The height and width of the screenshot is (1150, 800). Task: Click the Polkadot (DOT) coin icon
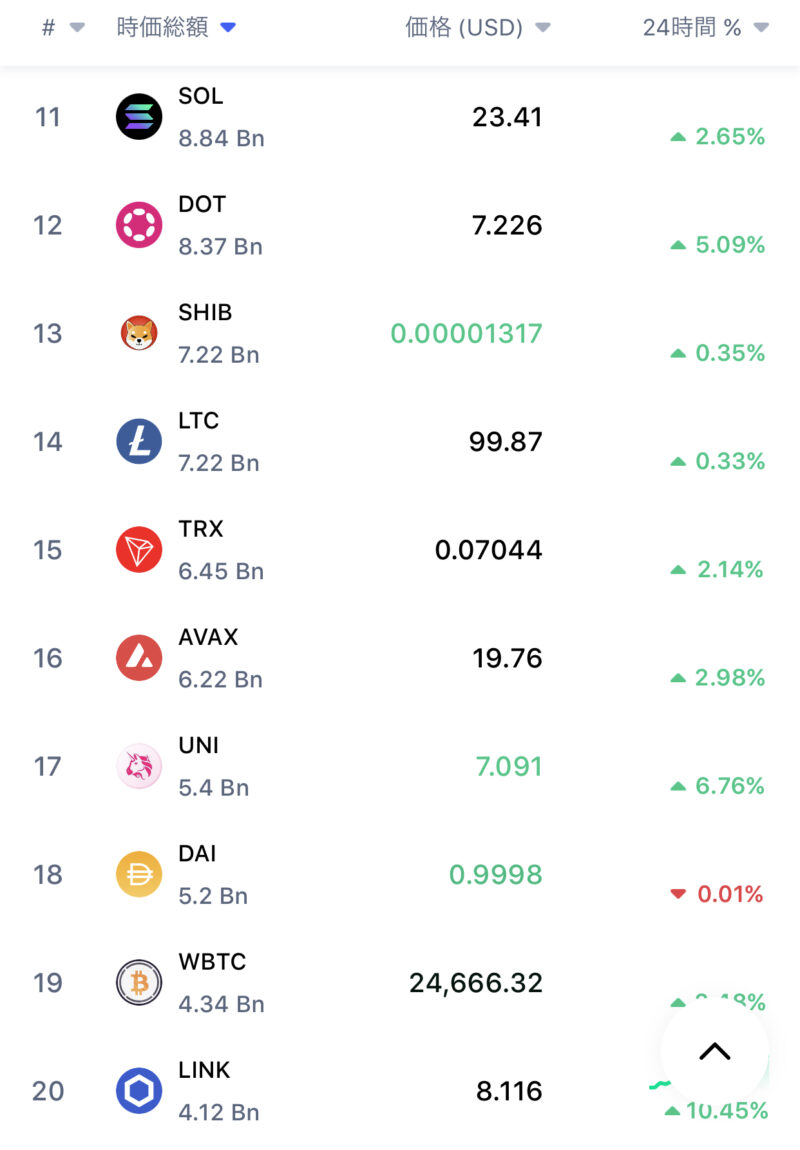click(x=139, y=225)
